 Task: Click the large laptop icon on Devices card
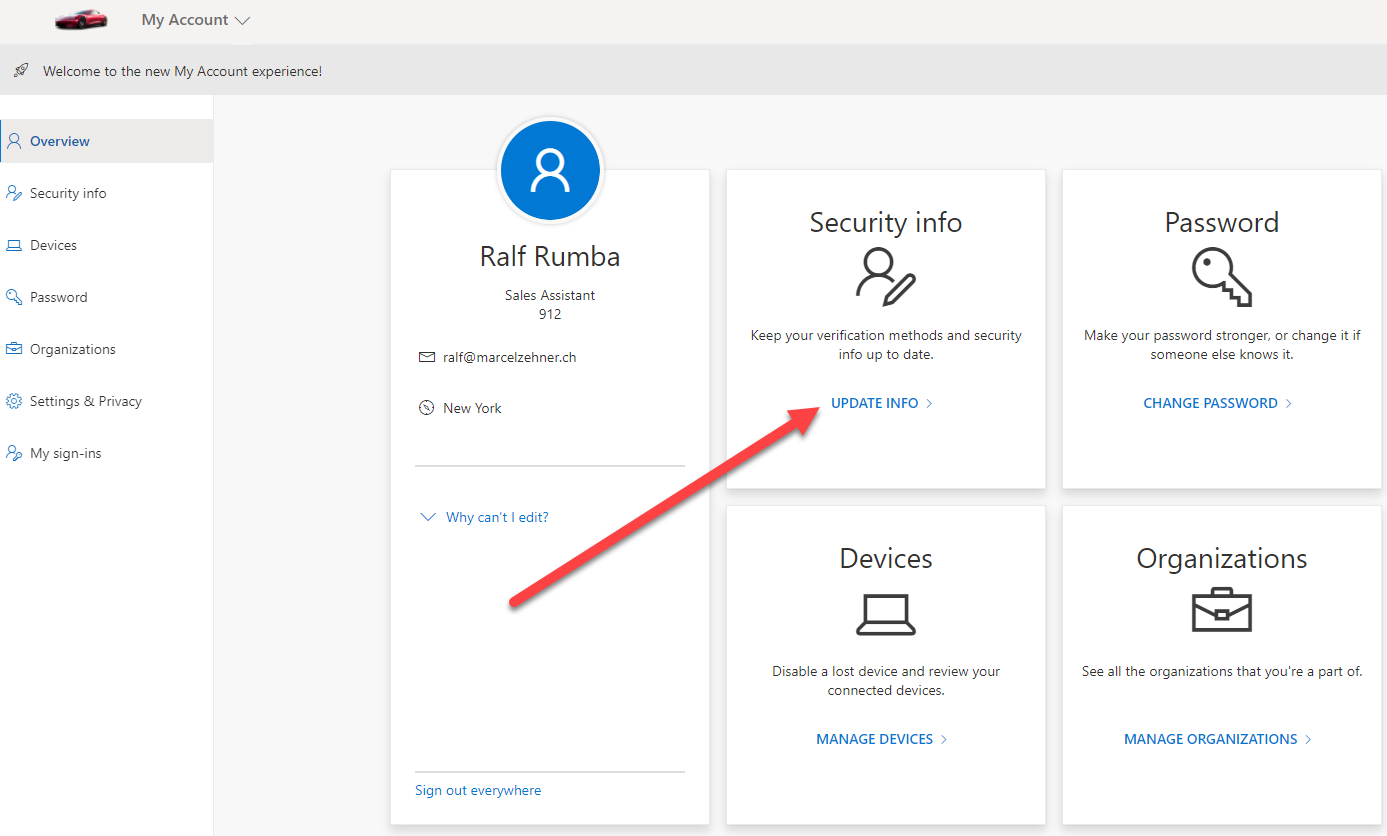(886, 614)
